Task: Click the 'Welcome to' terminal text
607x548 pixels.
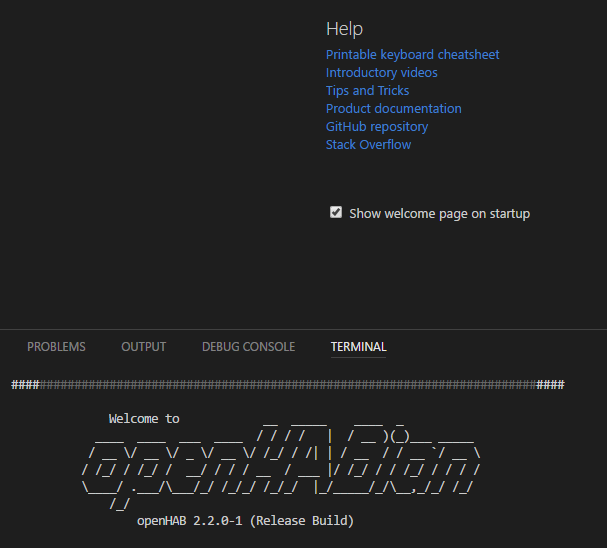Action: (x=144, y=419)
